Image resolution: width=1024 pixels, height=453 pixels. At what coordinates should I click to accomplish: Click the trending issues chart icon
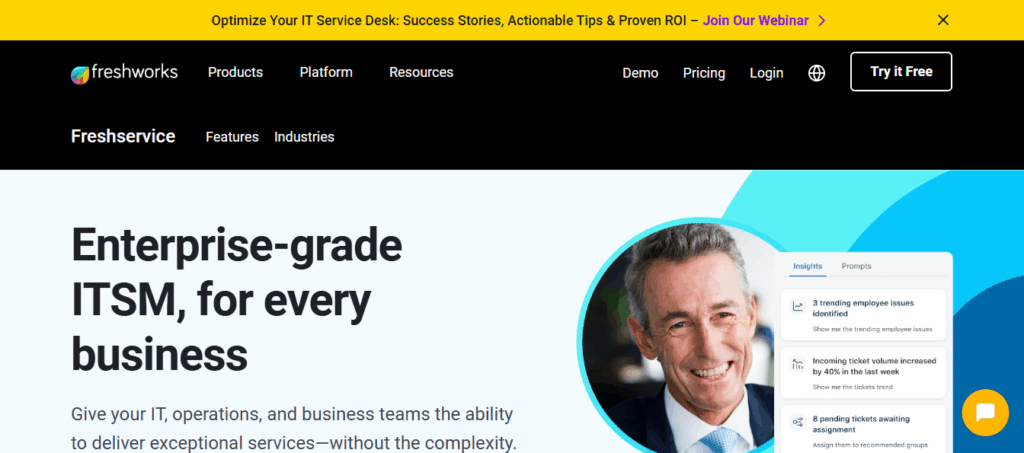click(x=797, y=306)
